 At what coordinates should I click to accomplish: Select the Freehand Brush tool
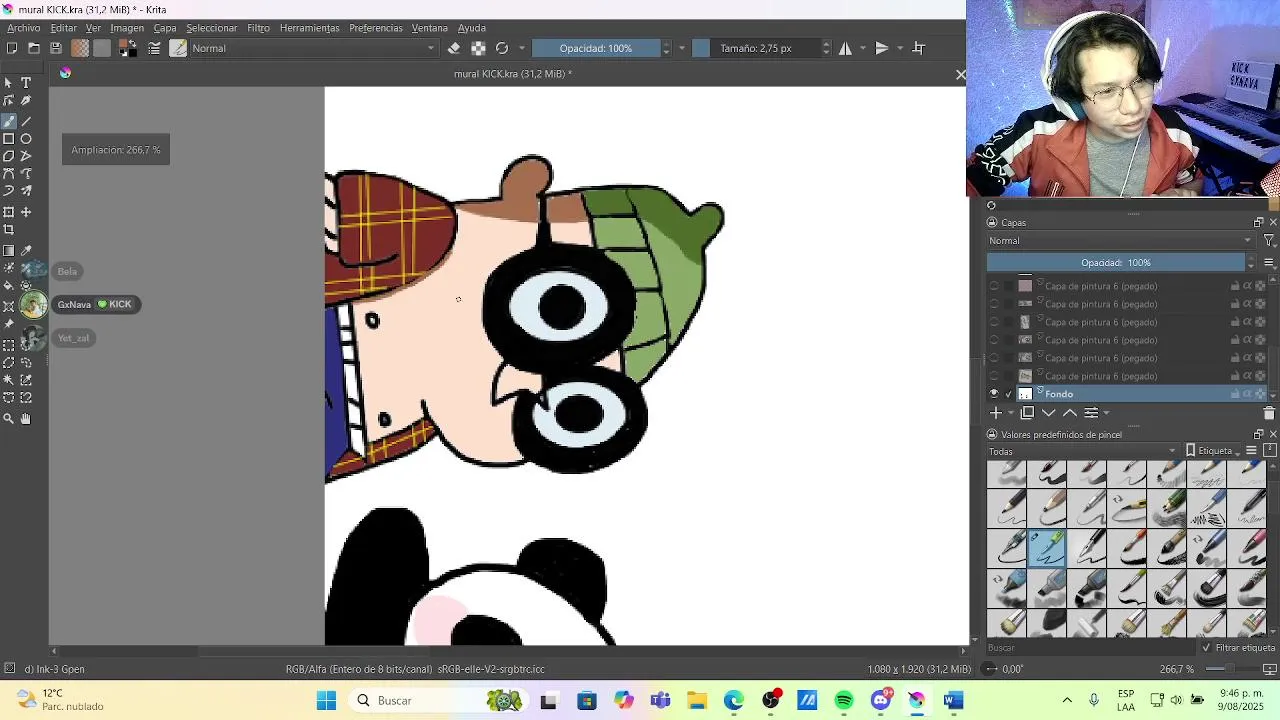tap(9, 121)
